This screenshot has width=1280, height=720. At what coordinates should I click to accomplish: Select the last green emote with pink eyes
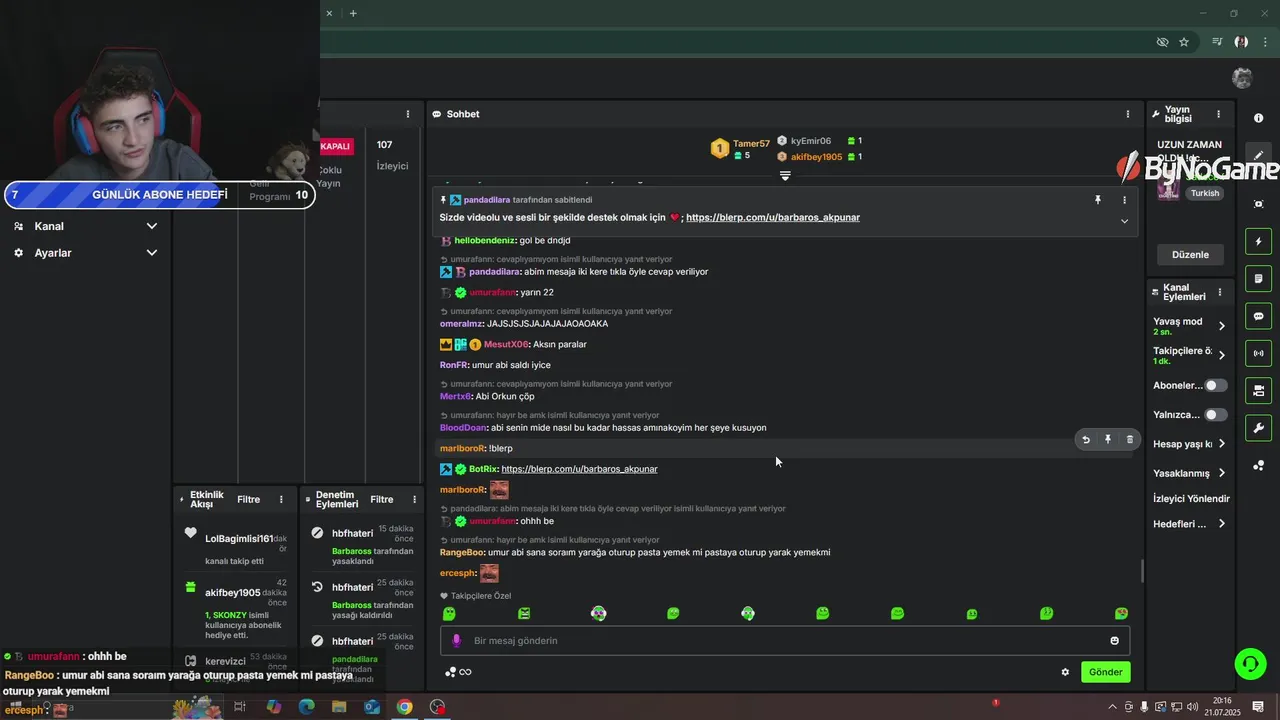(x=1121, y=614)
